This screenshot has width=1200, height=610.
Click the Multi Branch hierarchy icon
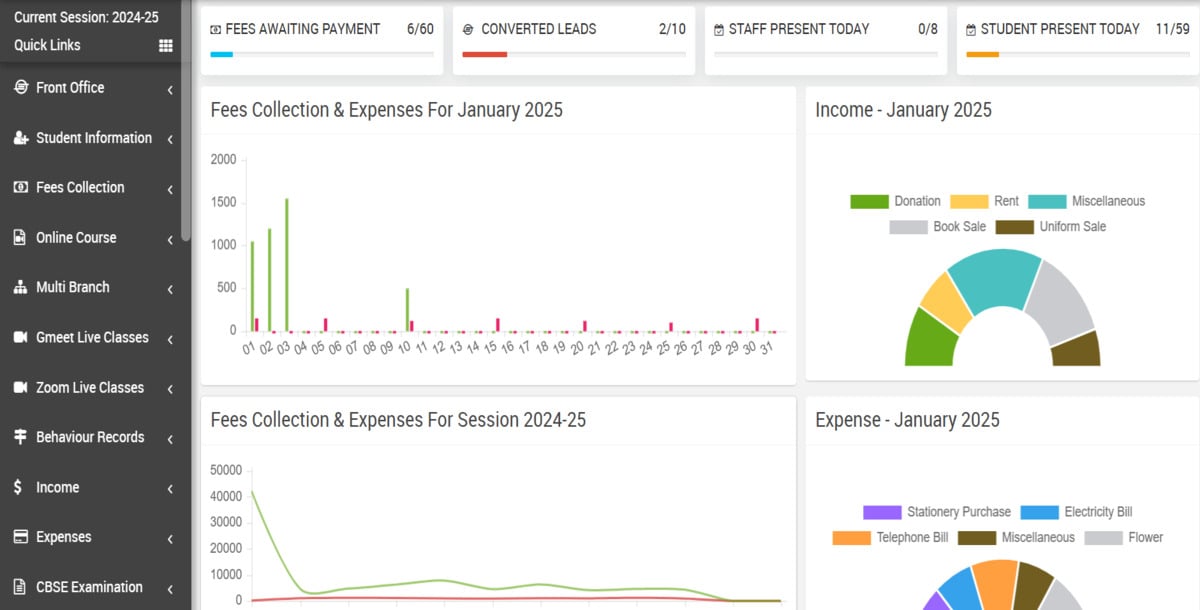pyautogui.click(x=20, y=288)
